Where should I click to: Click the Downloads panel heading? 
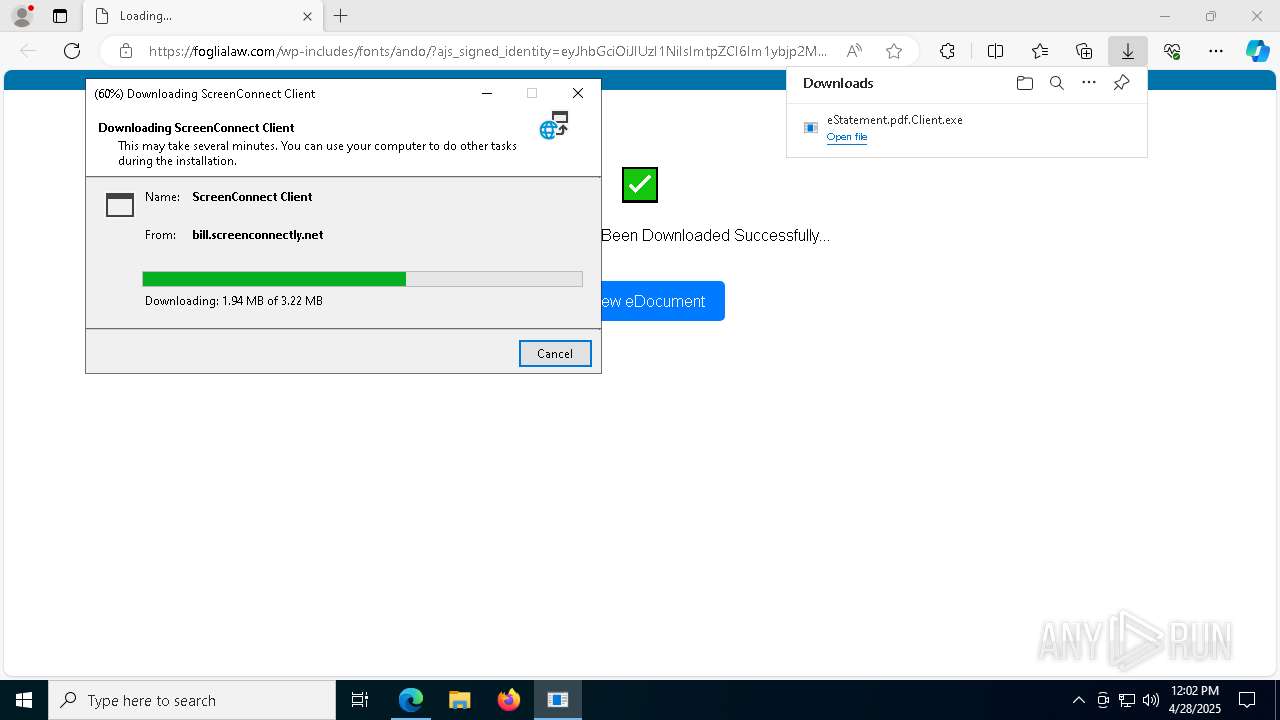click(x=838, y=83)
